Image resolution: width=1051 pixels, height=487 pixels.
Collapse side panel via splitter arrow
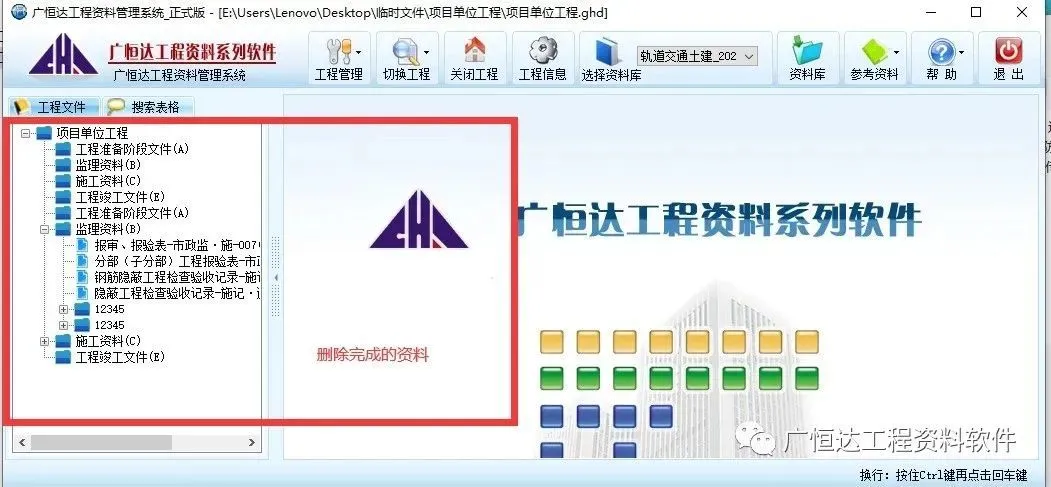click(275, 277)
